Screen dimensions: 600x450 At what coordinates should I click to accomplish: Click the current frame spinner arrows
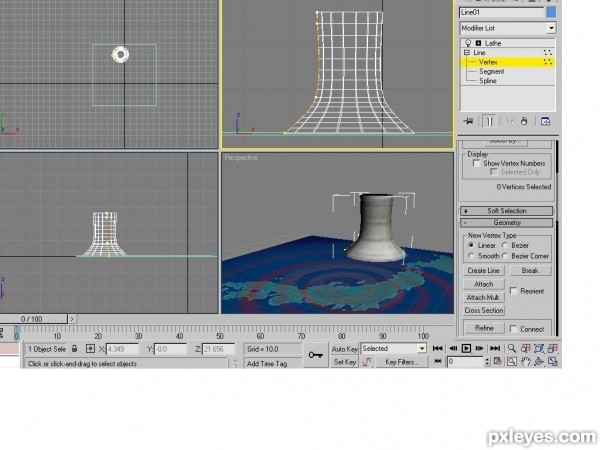click(x=487, y=361)
